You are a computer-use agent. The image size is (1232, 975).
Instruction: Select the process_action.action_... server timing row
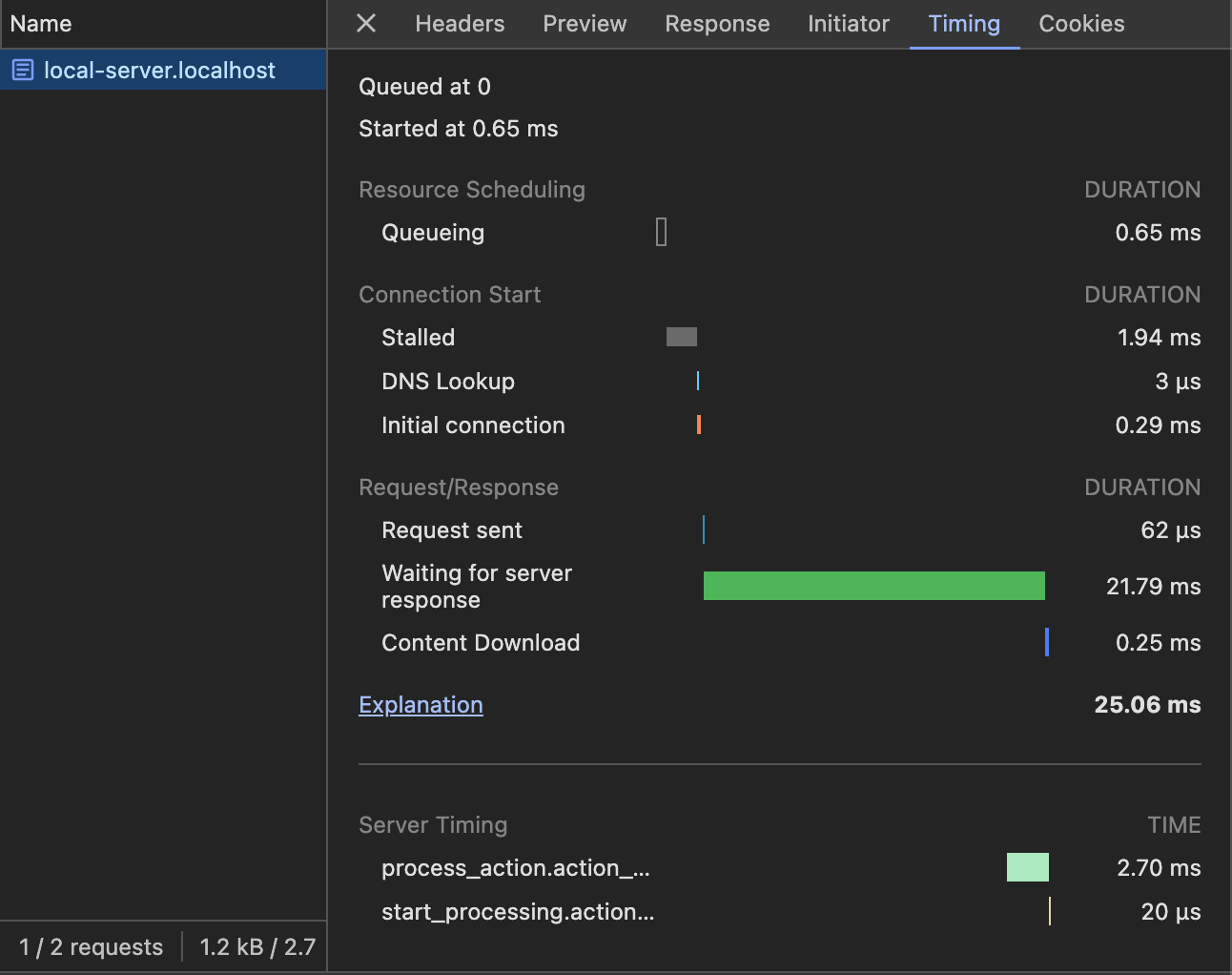point(515,868)
